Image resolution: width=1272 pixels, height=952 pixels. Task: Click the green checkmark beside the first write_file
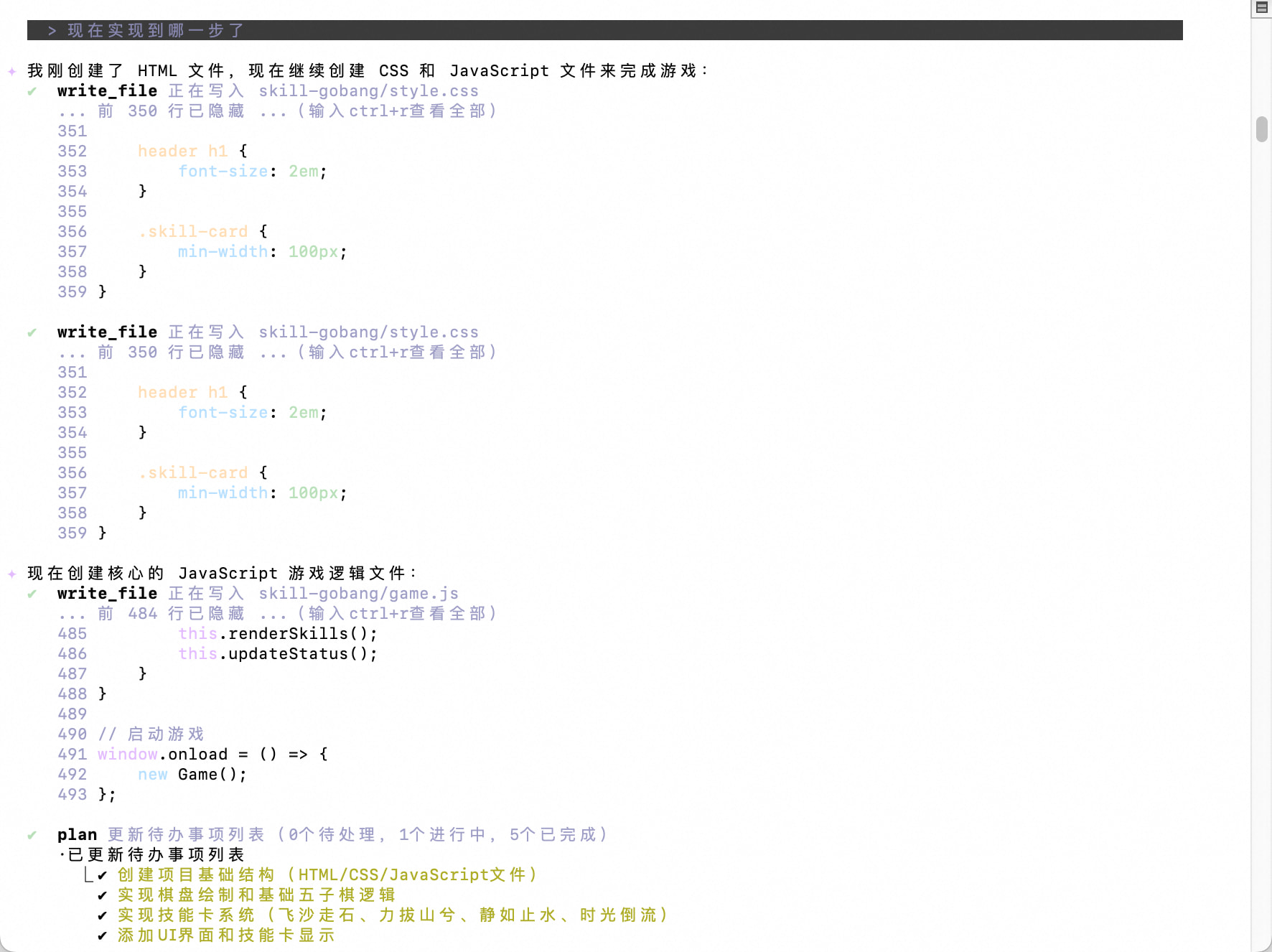coord(32,91)
